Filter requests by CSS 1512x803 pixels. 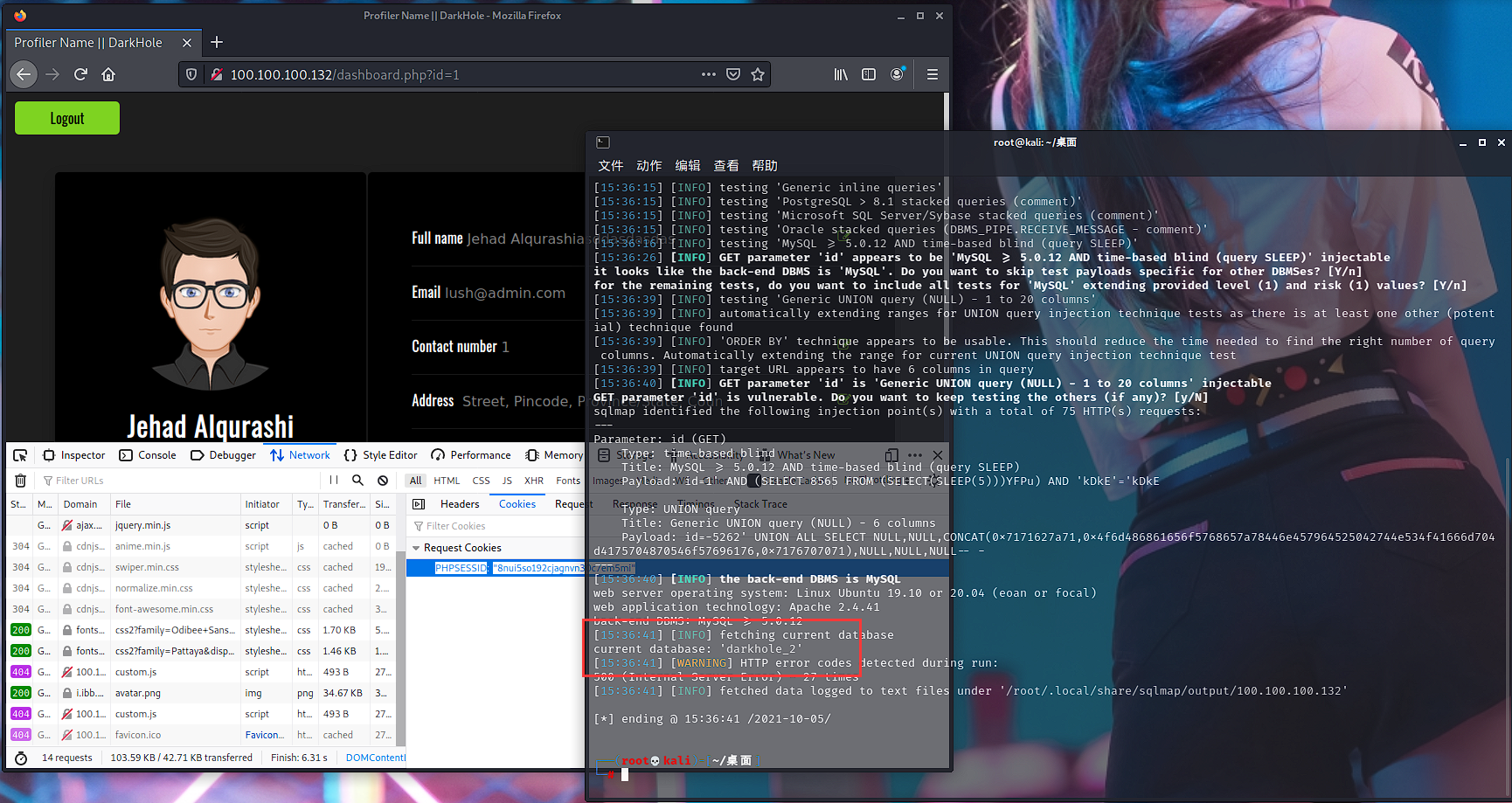[481, 481]
